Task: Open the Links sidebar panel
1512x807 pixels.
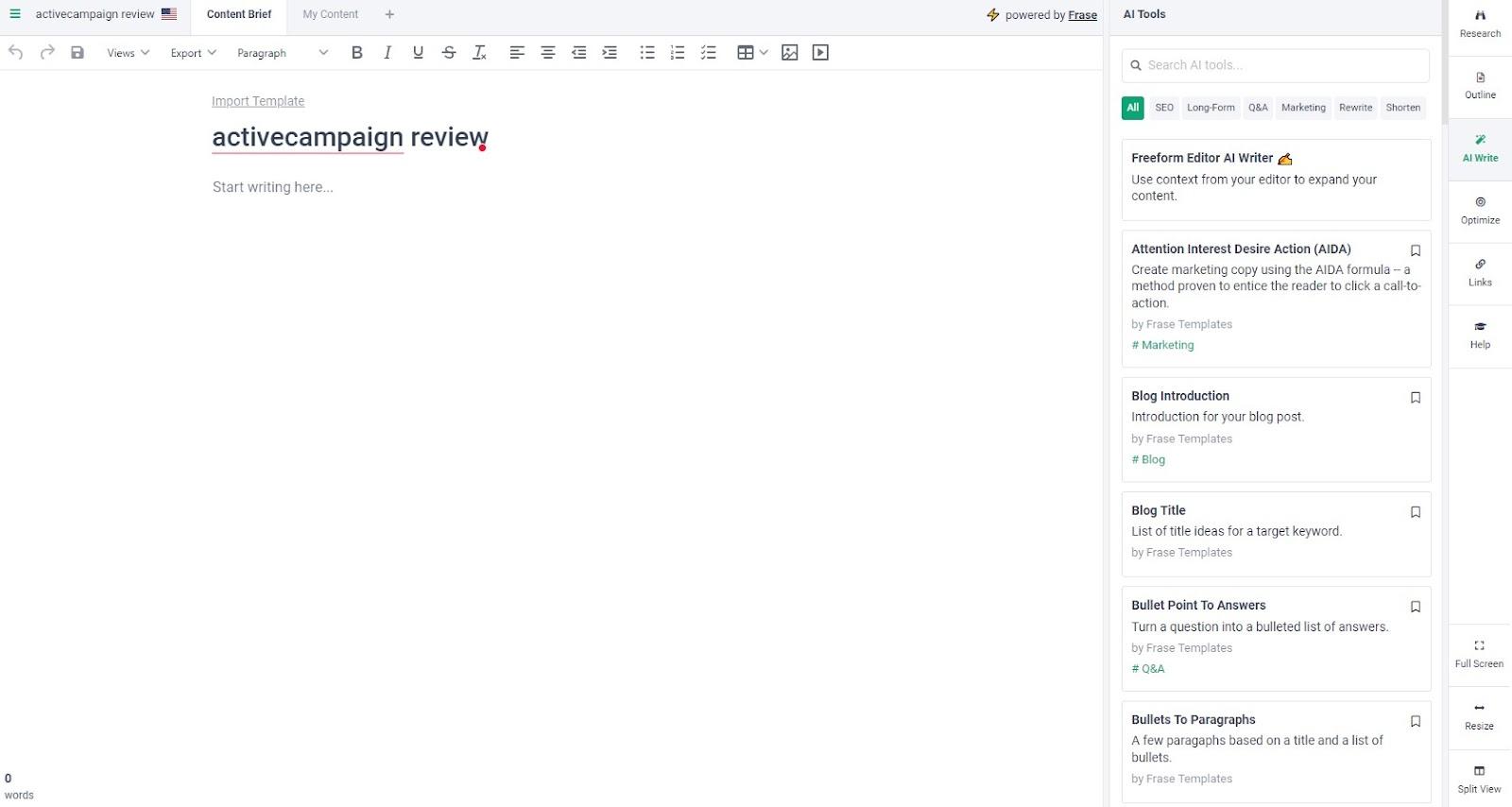Action: (1480, 273)
